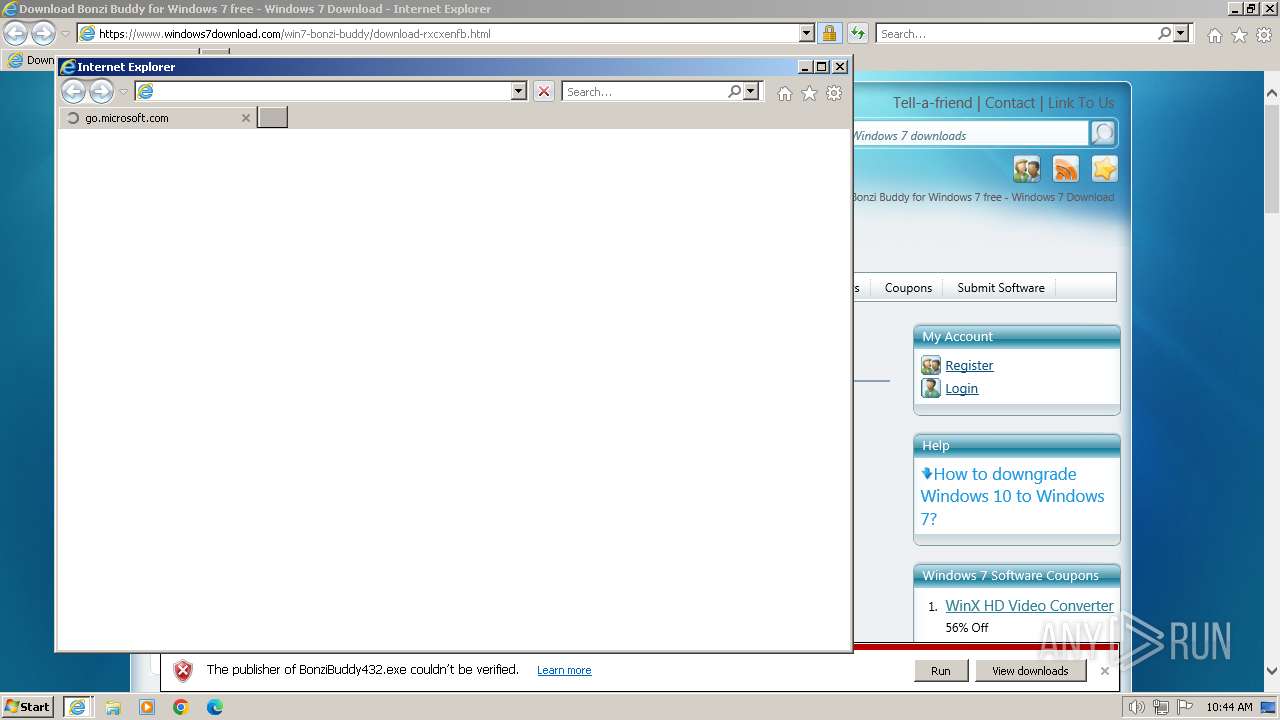Click the Action Center flag tray icon
The image size is (1280, 720).
coord(1185,707)
